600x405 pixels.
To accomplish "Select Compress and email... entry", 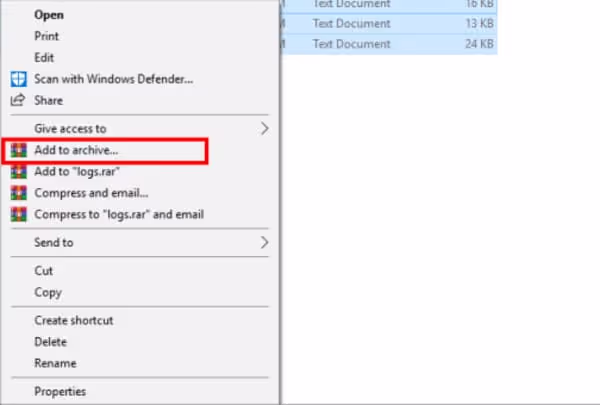I will (x=91, y=193).
